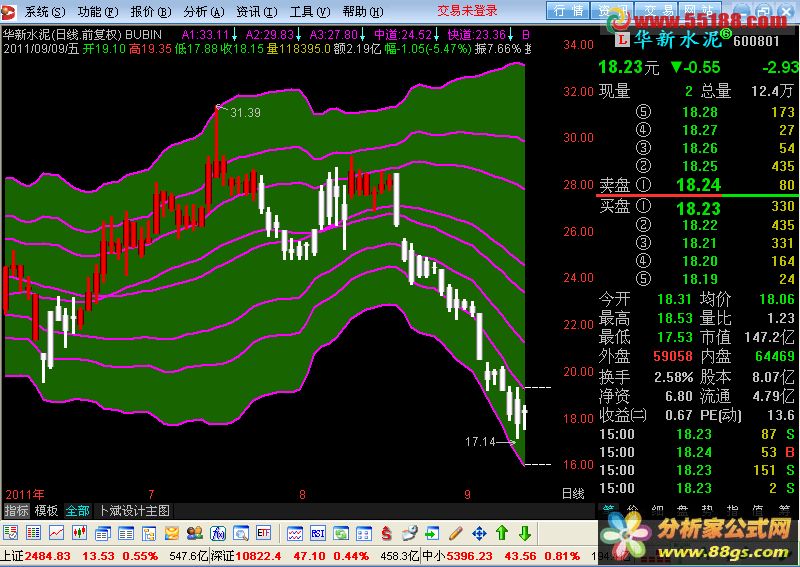Click the stock code 600801

click(756, 40)
